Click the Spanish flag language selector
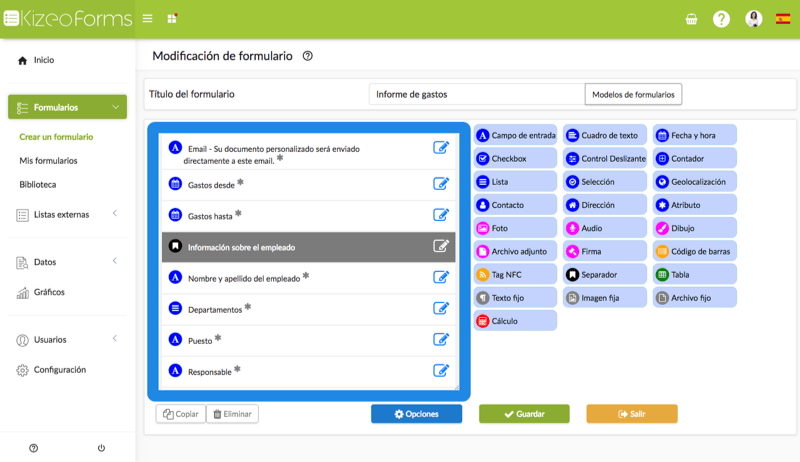Screen dimensions: 800x462 pos(783,19)
